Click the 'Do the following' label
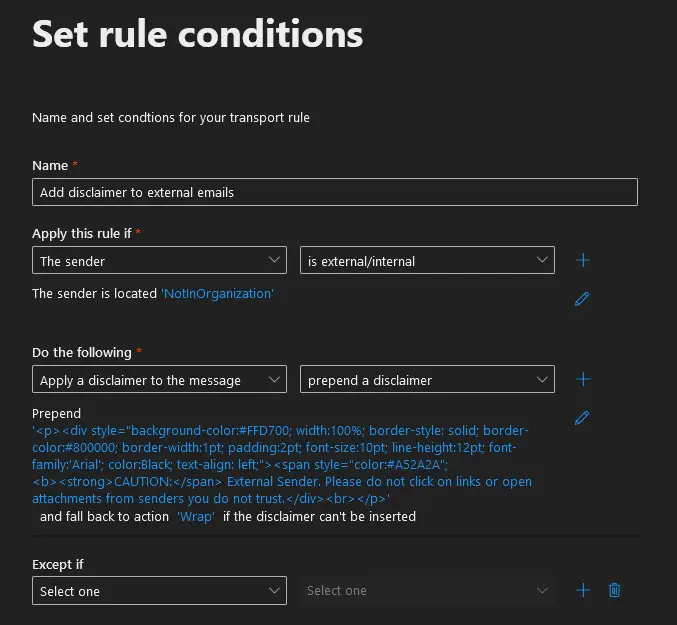 [82, 352]
